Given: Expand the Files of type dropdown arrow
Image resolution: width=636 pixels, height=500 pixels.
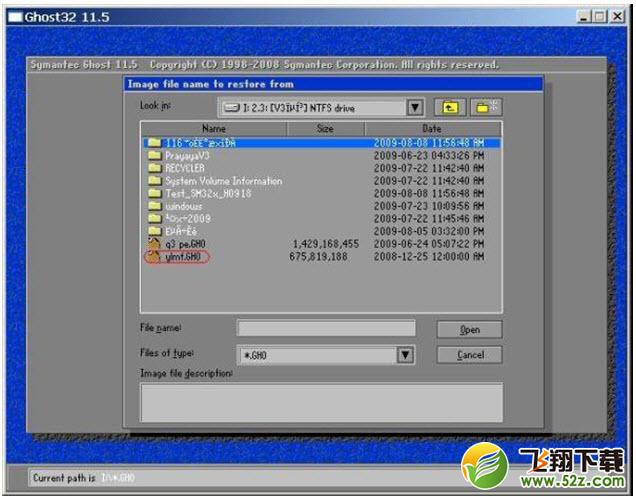Looking at the screenshot, I should (405, 355).
